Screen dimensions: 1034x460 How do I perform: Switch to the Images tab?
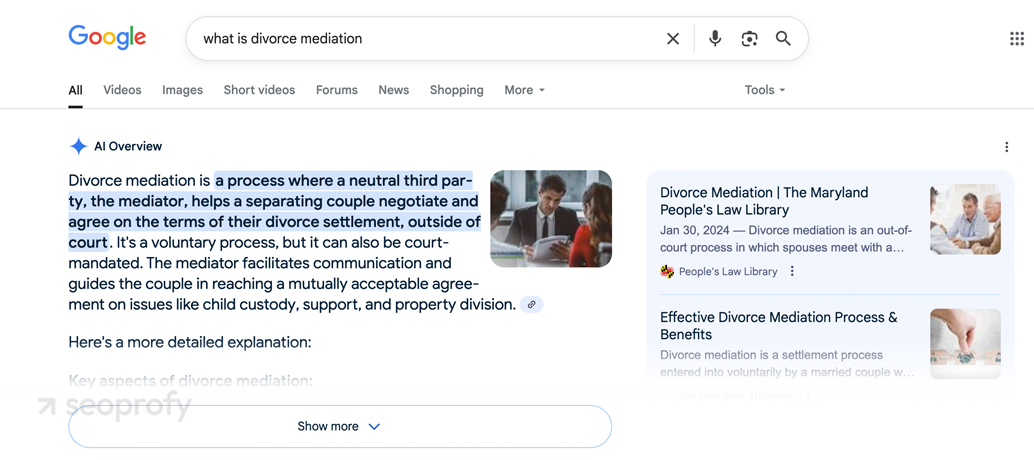183,90
